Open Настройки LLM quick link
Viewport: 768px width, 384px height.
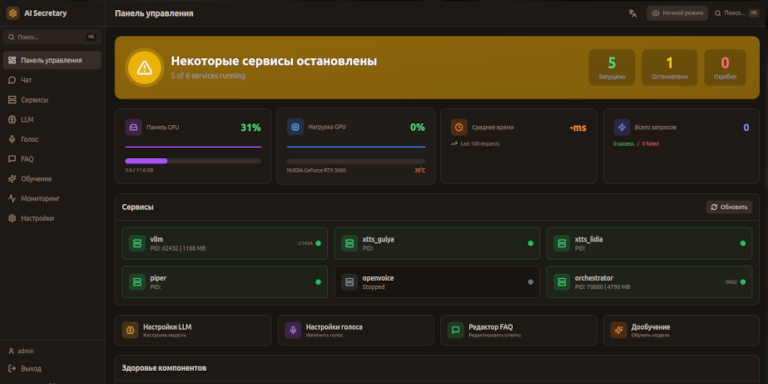point(193,331)
